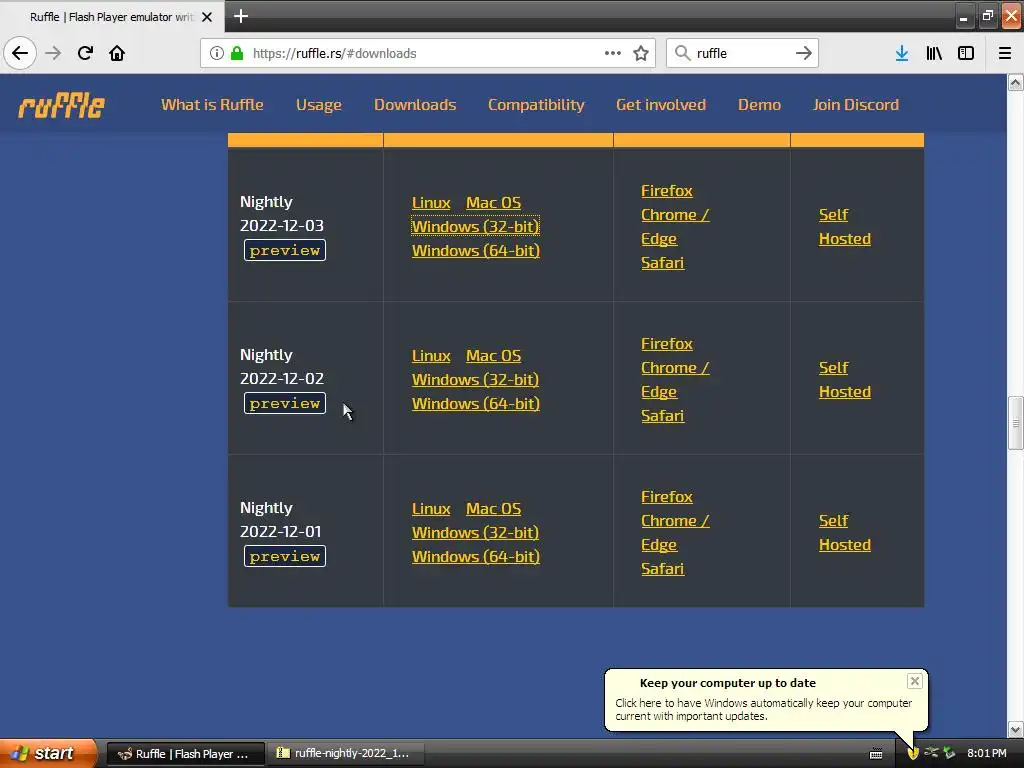Open the Demo nav link
The width and height of the screenshot is (1024, 768).
759,104
